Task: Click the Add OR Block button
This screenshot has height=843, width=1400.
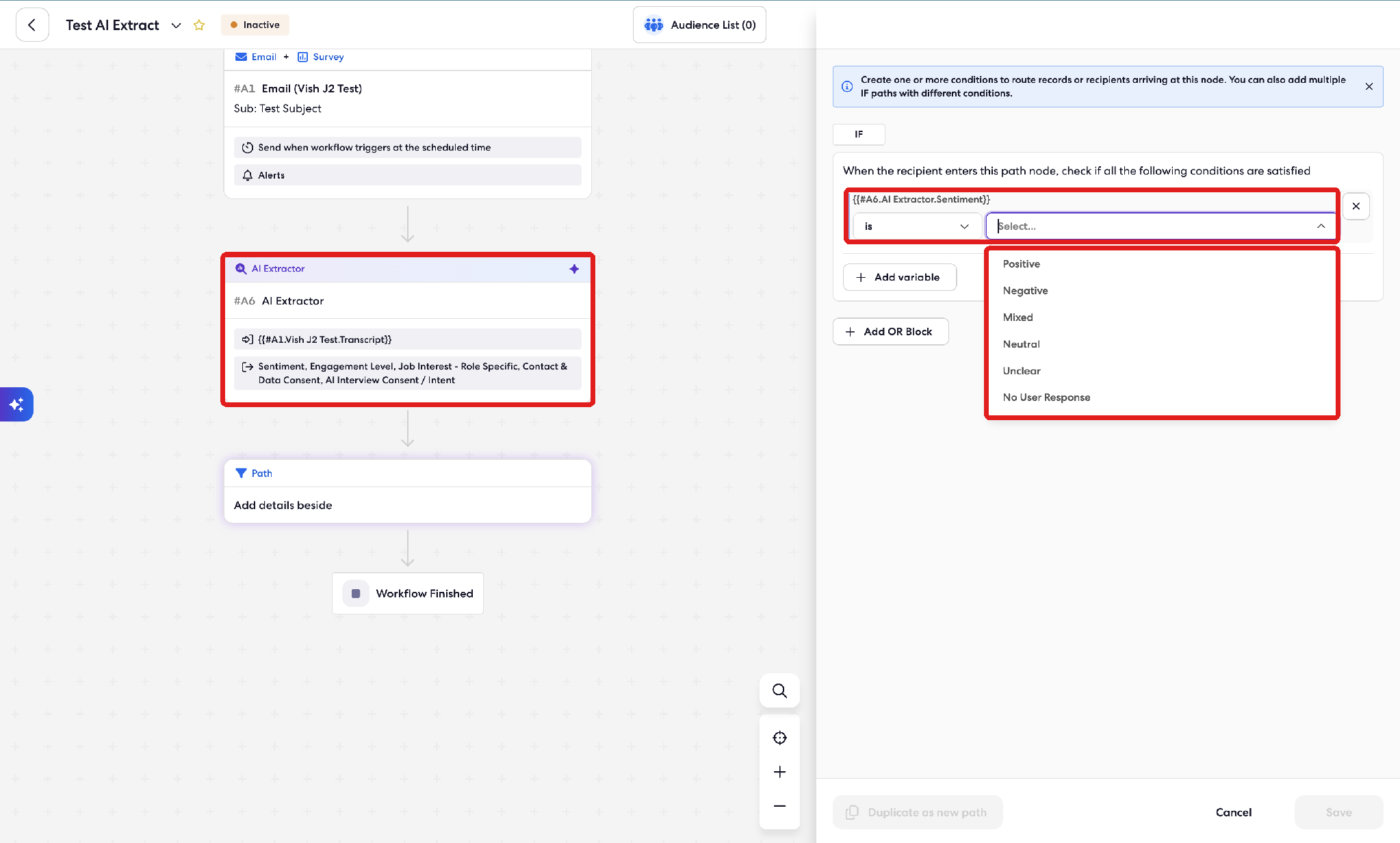Action: click(x=890, y=332)
